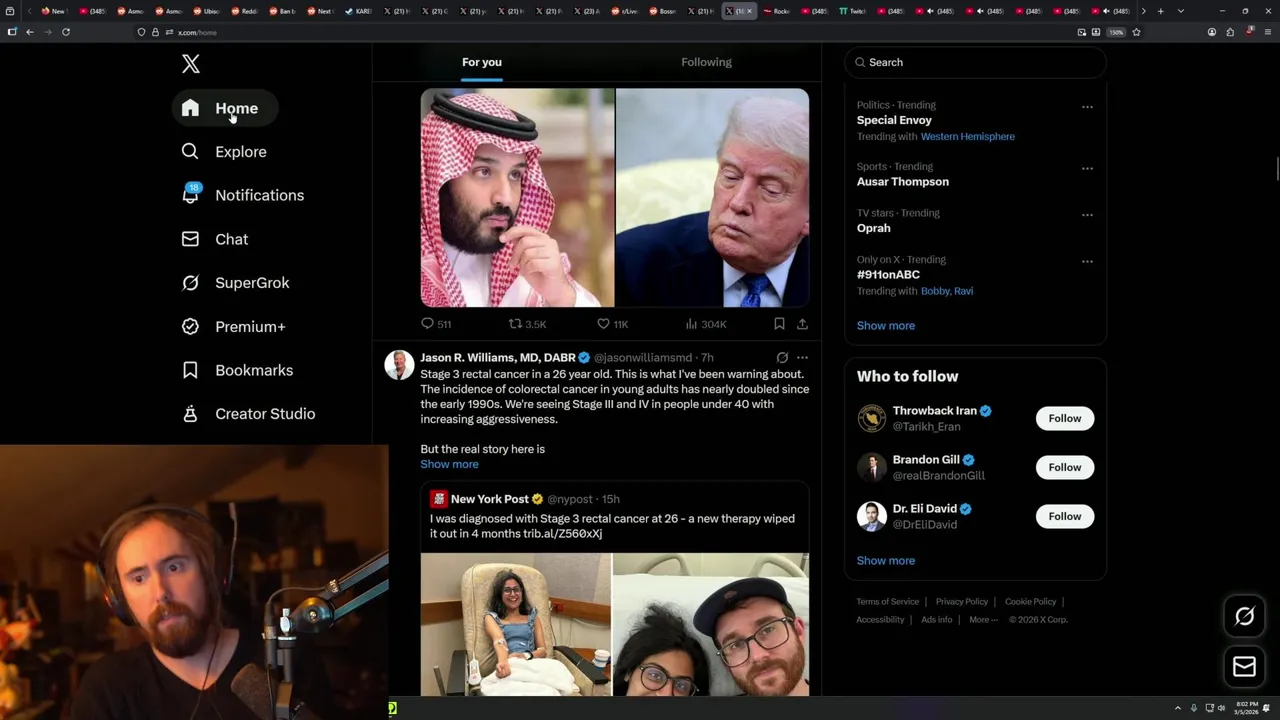Image resolution: width=1280 pixels, height=720 pixels.
Task: Open the floating Grok button
Action: 1244,617
